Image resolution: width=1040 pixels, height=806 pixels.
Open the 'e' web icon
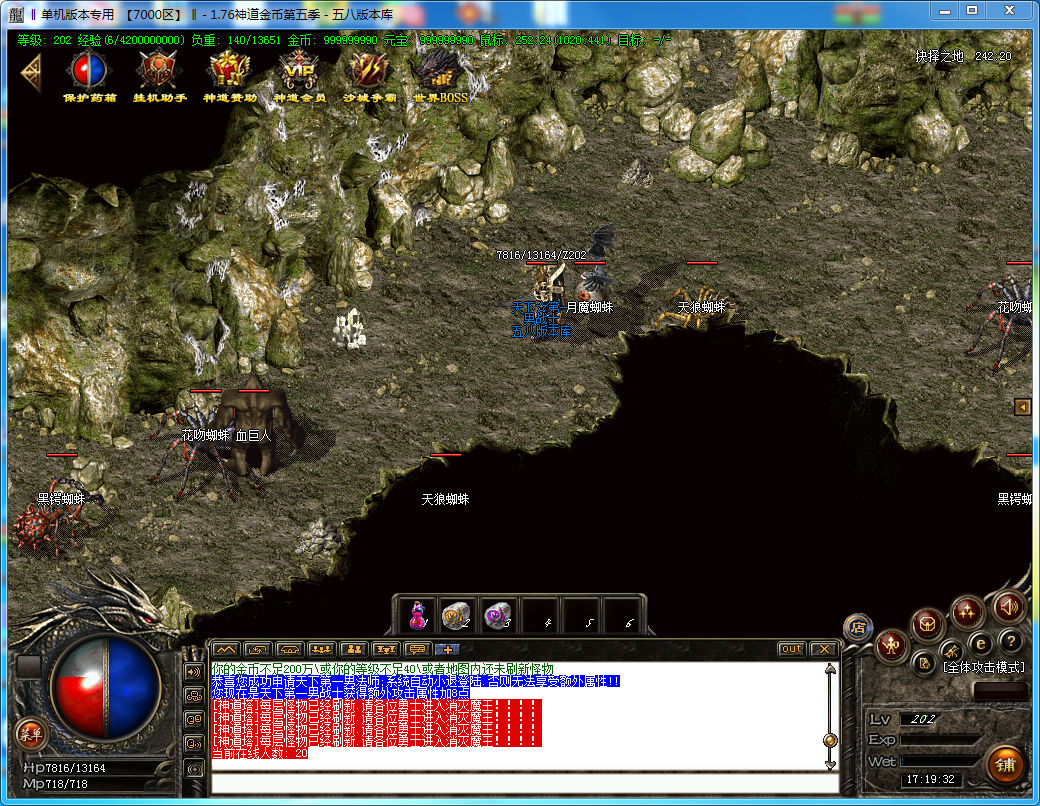[x=980, y=643]
